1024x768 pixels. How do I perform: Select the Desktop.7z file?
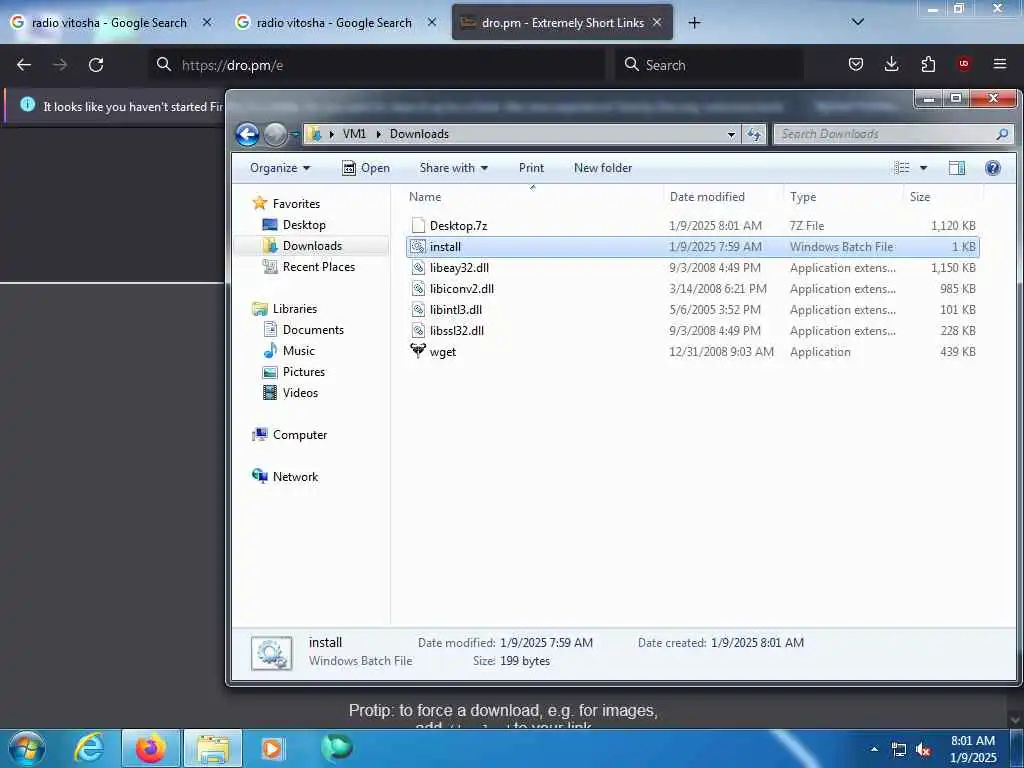point(692,226)
